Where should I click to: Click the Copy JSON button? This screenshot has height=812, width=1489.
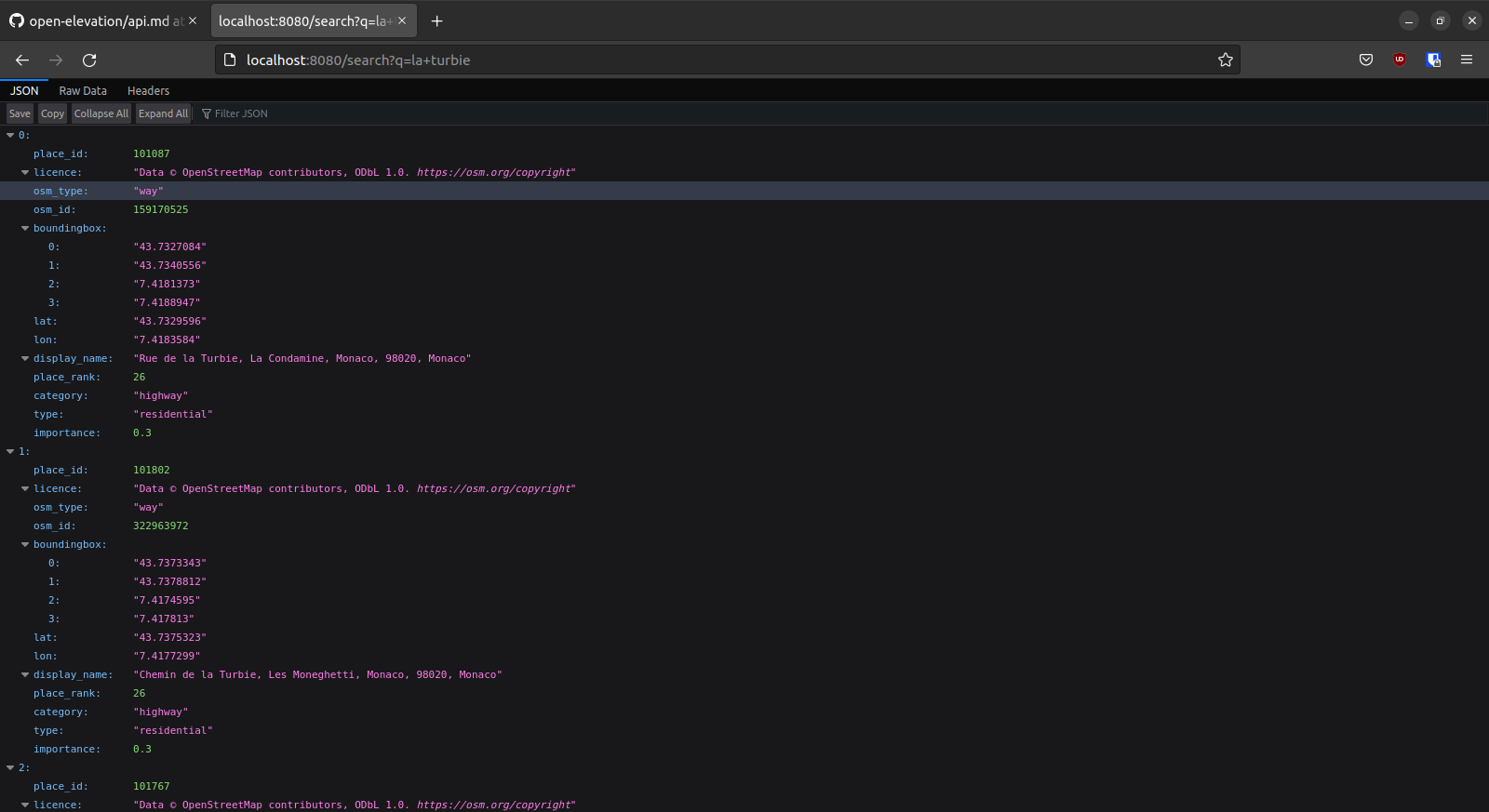pyautogui.click(x=53, y=113)
